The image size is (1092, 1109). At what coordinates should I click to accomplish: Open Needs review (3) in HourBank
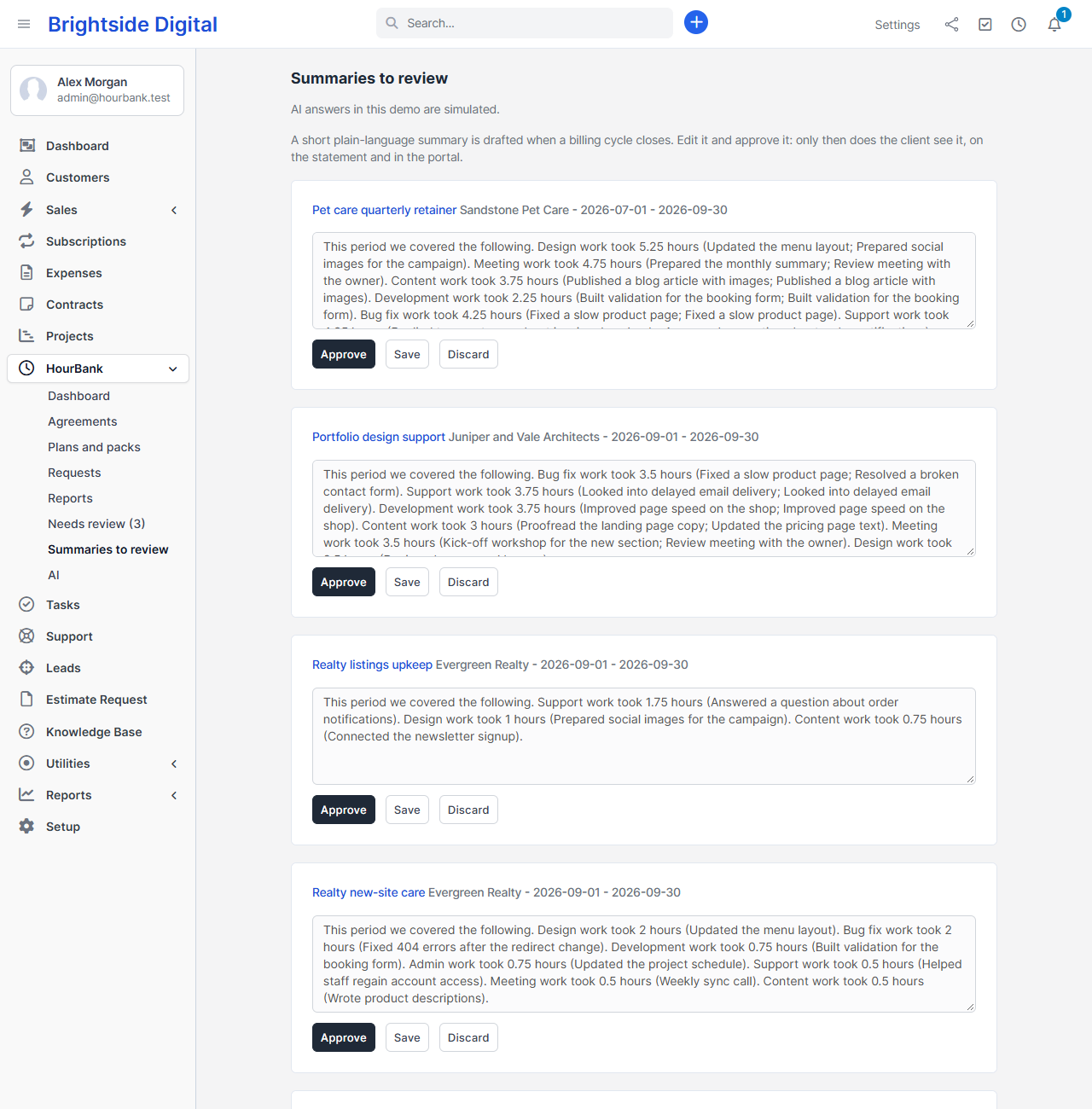96,524
